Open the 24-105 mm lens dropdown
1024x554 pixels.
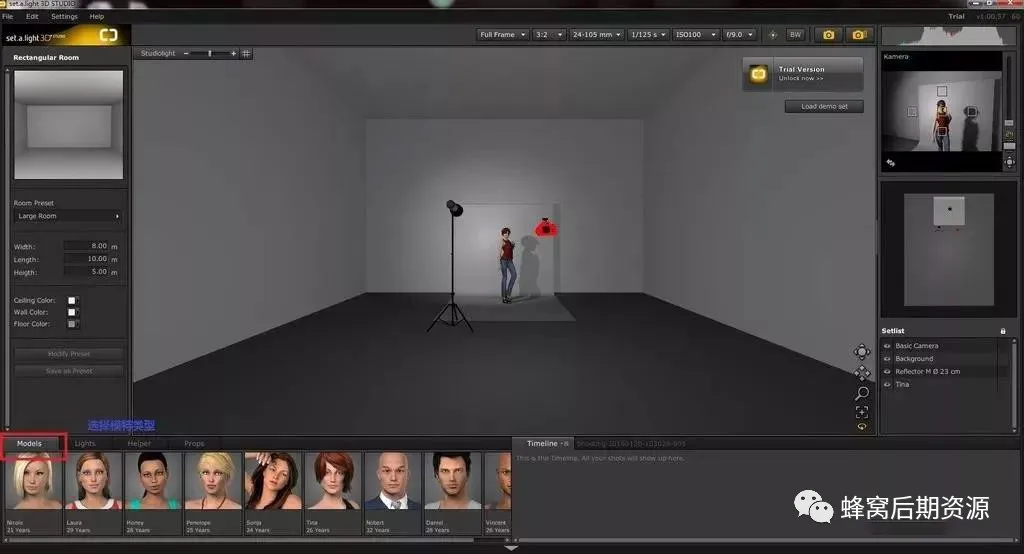tap(596, 35)
